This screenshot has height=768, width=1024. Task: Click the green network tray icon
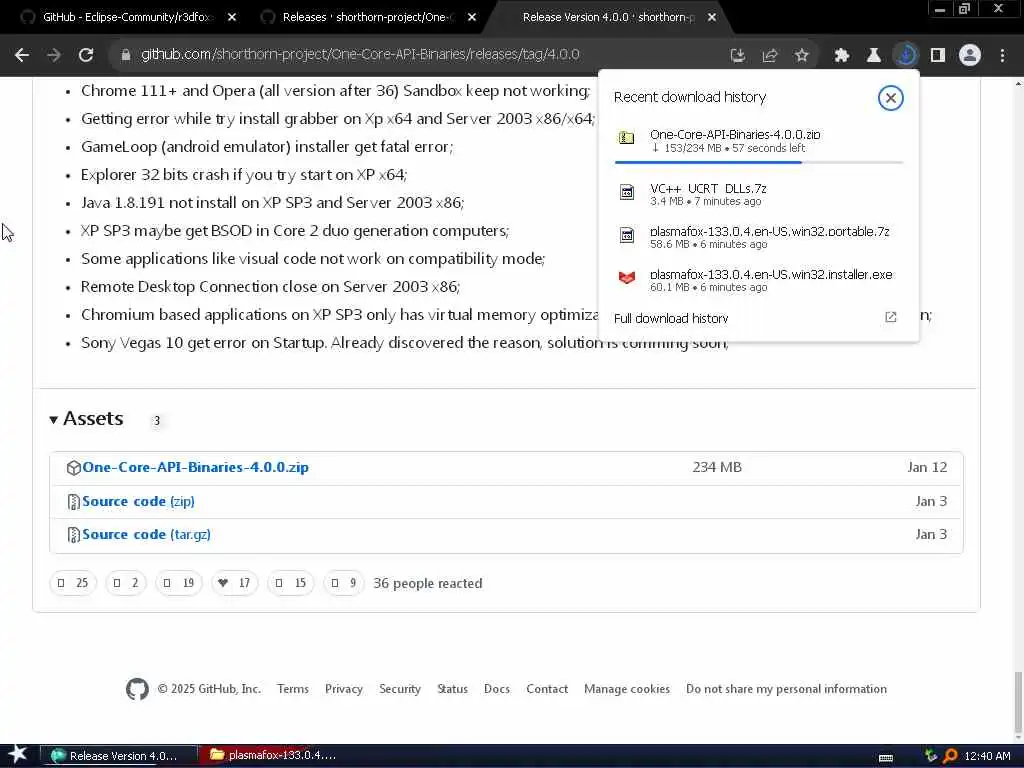[931, 756]
